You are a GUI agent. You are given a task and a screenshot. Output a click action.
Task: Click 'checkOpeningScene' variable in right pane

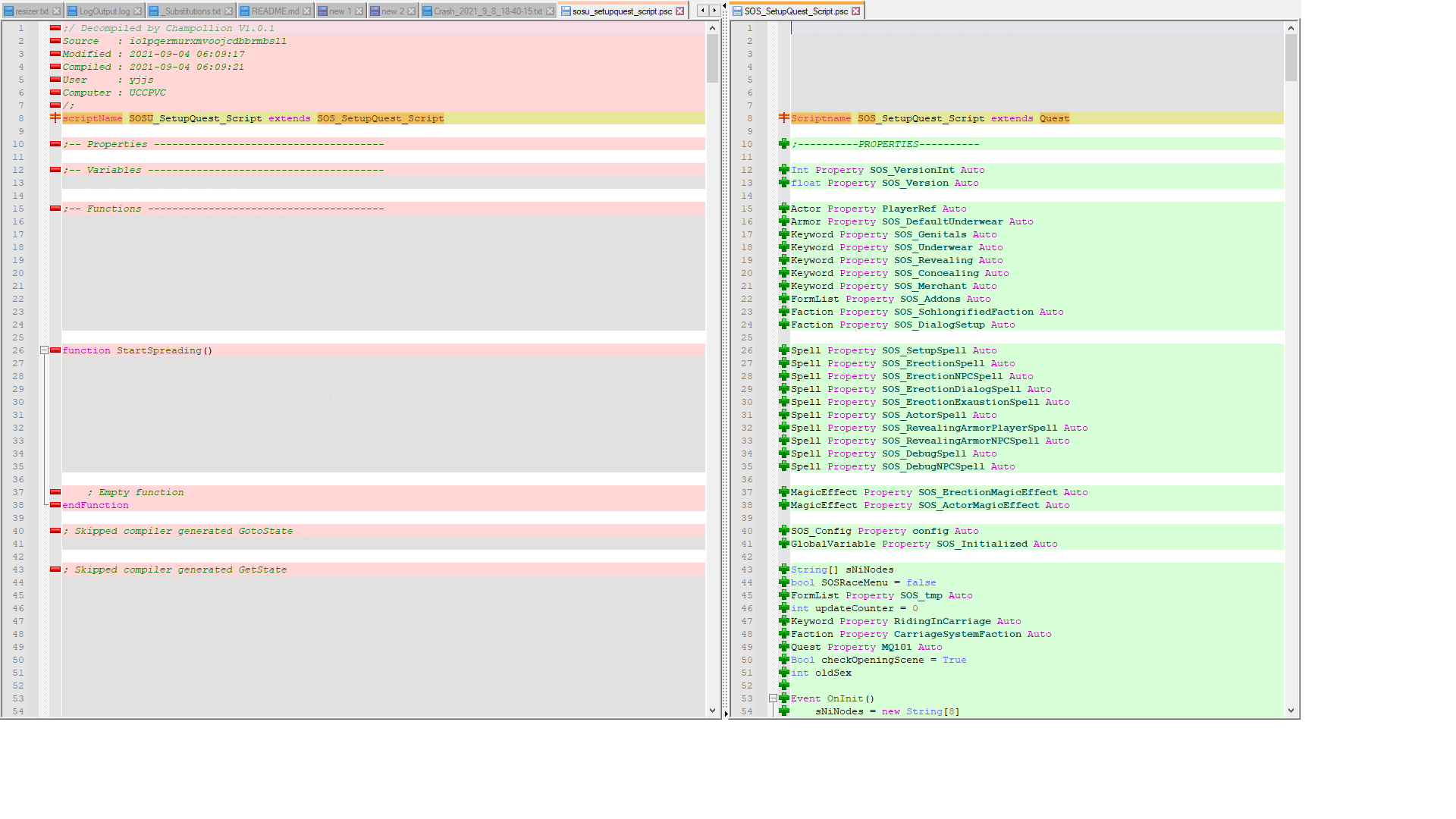click(x=873, y=660)
